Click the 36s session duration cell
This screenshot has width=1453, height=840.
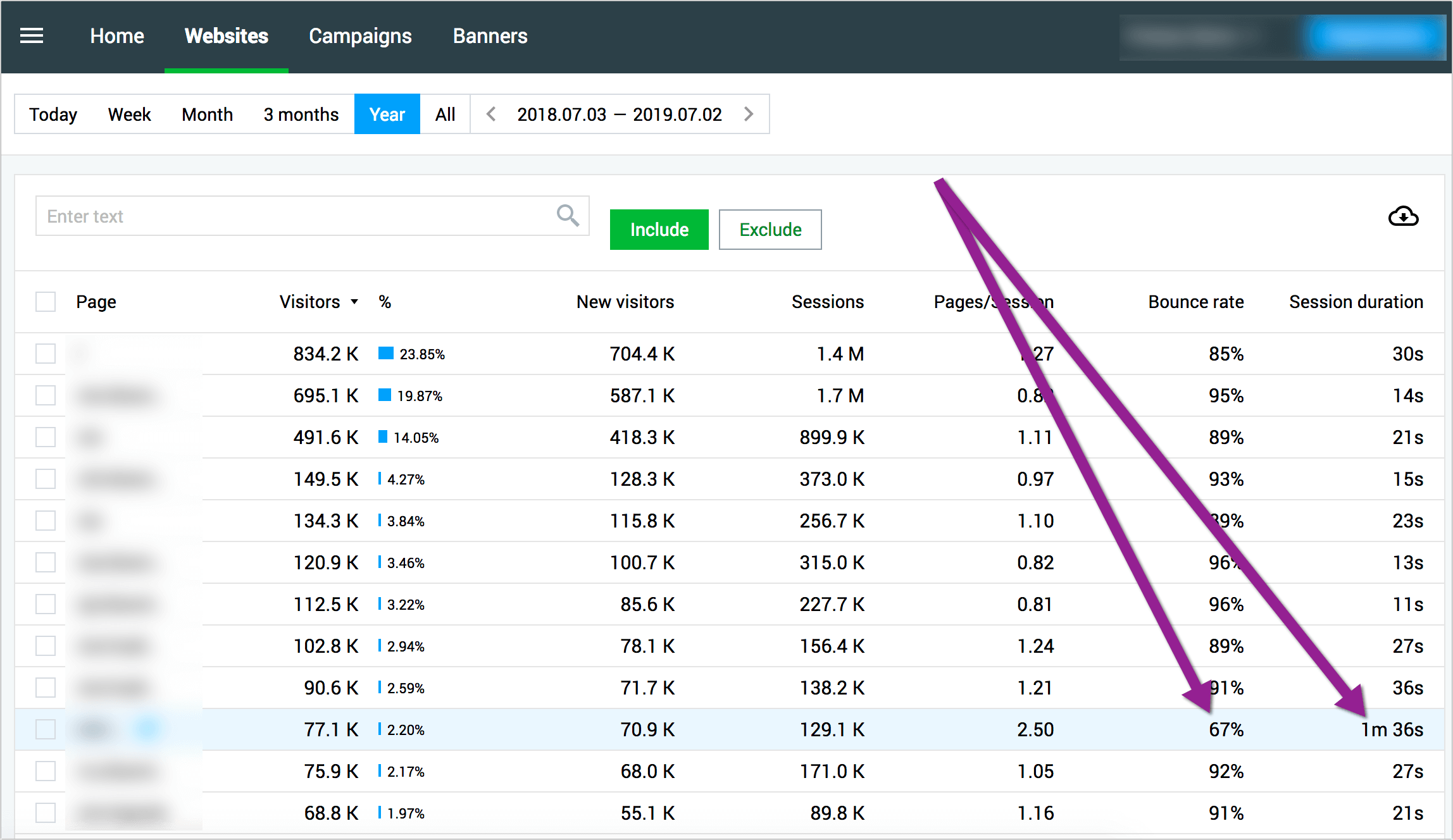tap(1408, 688)
